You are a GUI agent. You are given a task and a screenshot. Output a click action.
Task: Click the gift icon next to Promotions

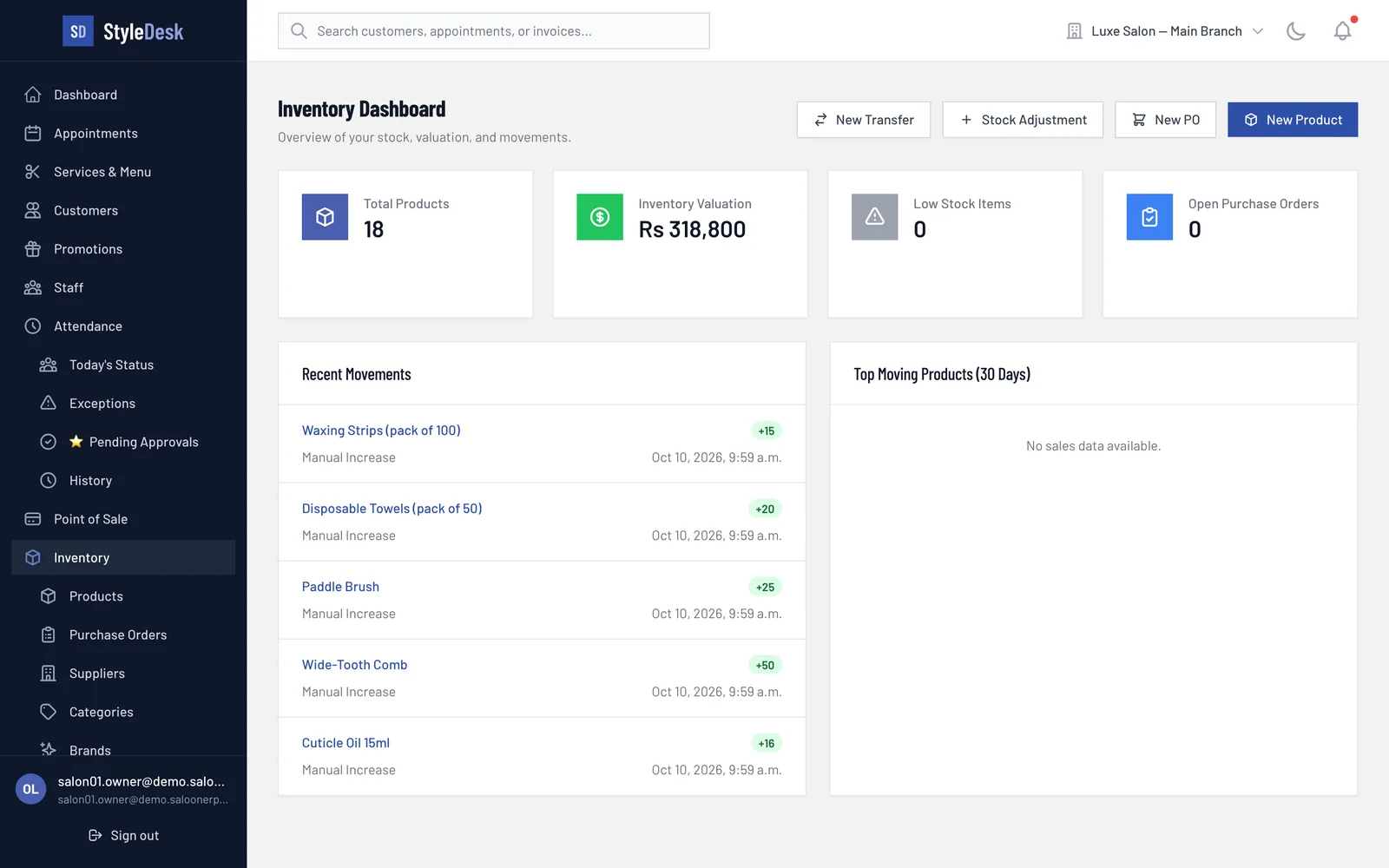[33, 249]
